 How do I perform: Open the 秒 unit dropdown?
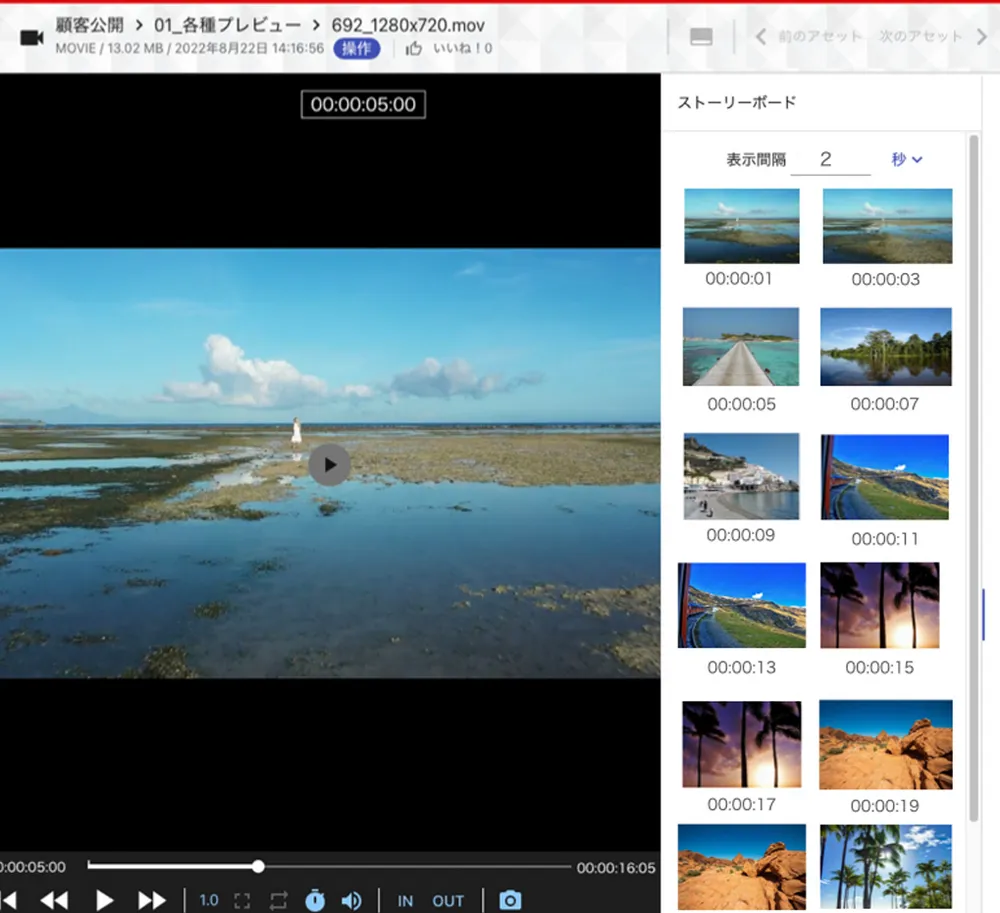pyautogui.click(x=907, y=159)
